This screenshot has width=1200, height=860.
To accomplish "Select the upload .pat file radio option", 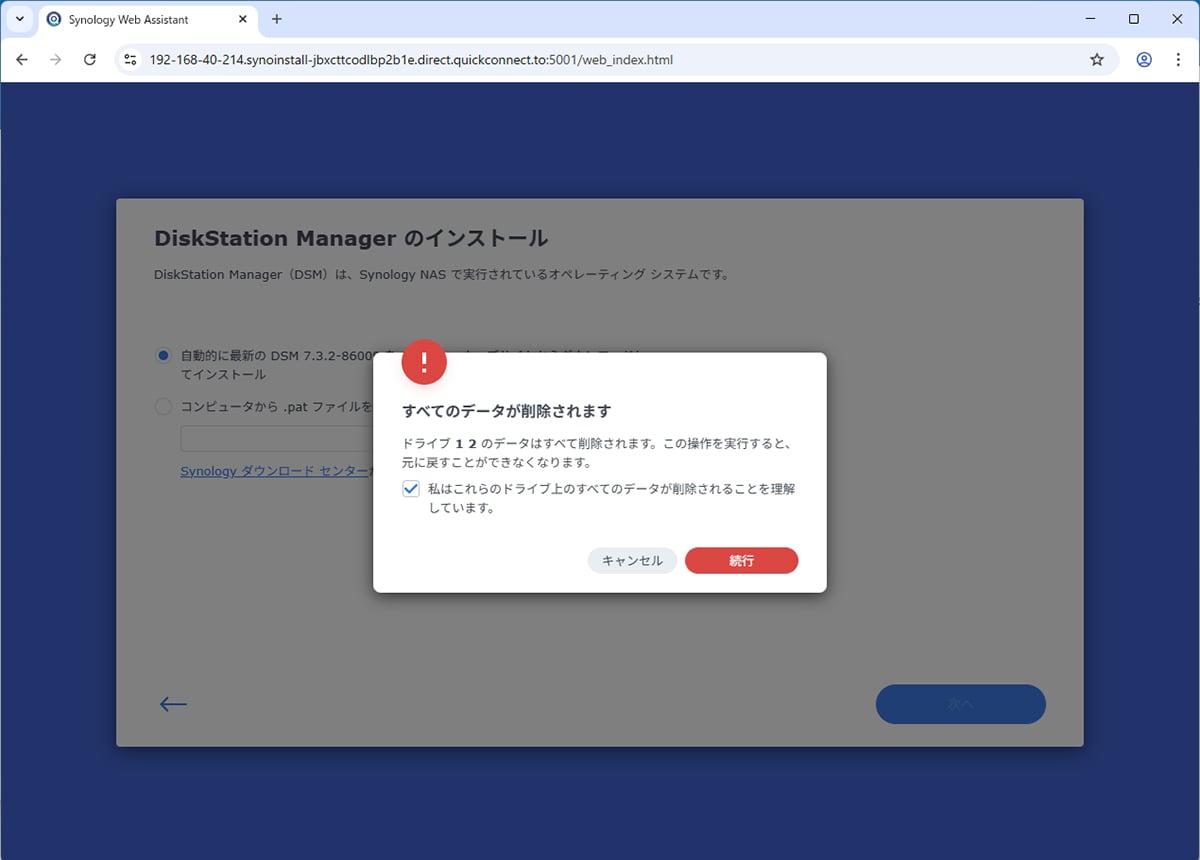I will tap(163, 407).
